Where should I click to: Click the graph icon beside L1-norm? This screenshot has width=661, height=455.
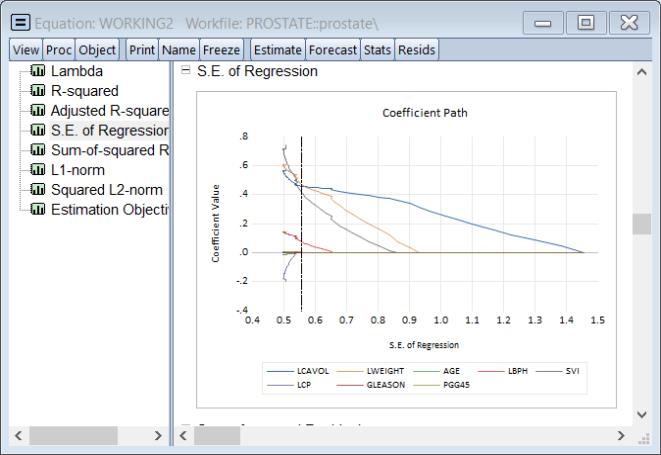(x=39, y=170)
